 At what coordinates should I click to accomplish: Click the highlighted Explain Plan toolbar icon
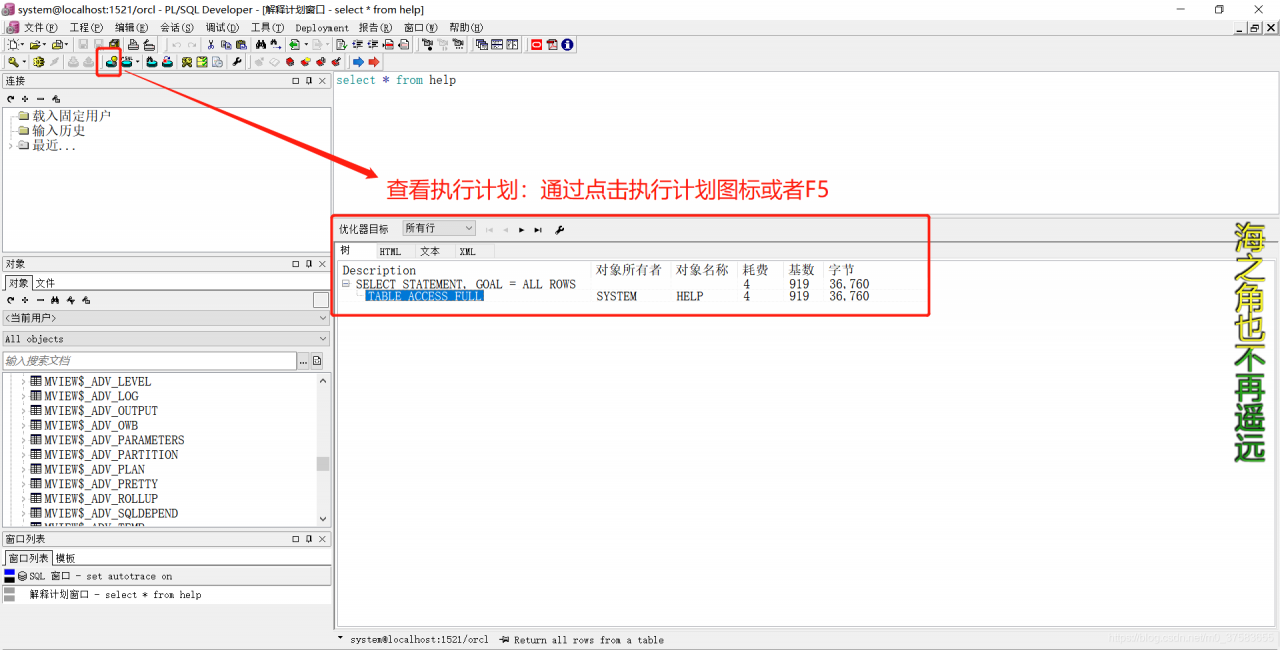109,62
